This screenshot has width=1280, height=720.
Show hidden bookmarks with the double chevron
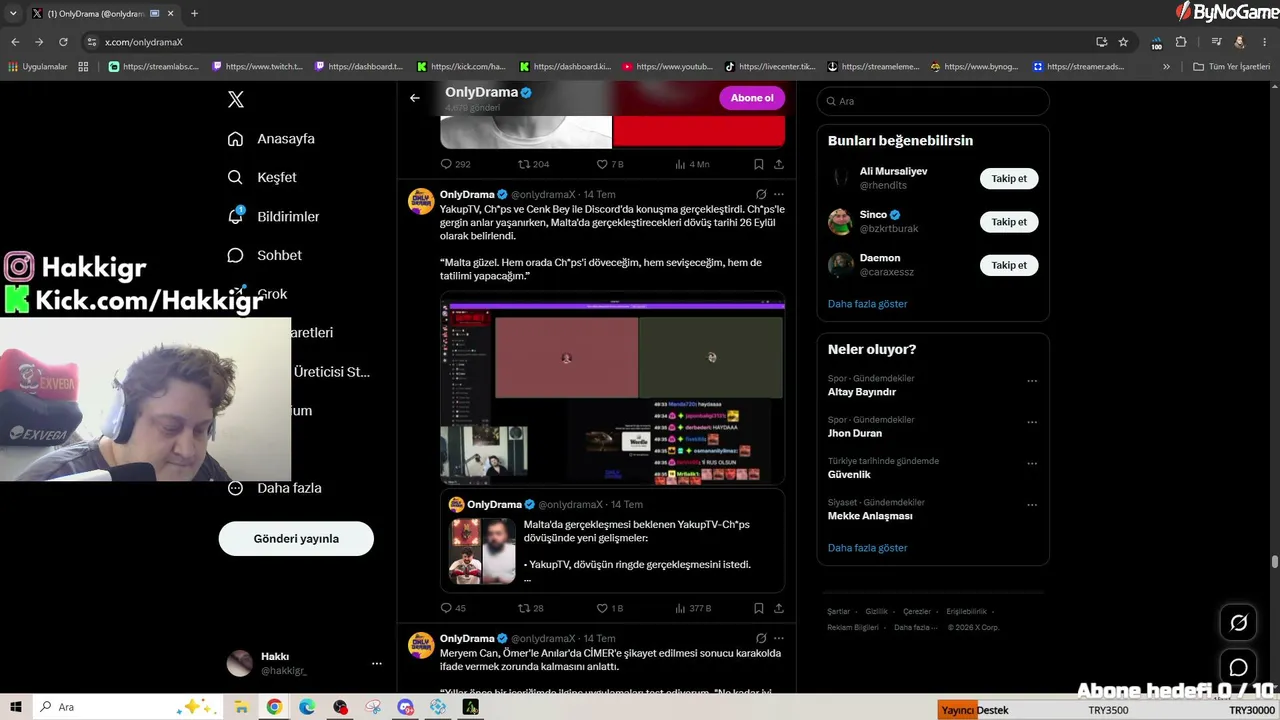(x=1166, y=67)
